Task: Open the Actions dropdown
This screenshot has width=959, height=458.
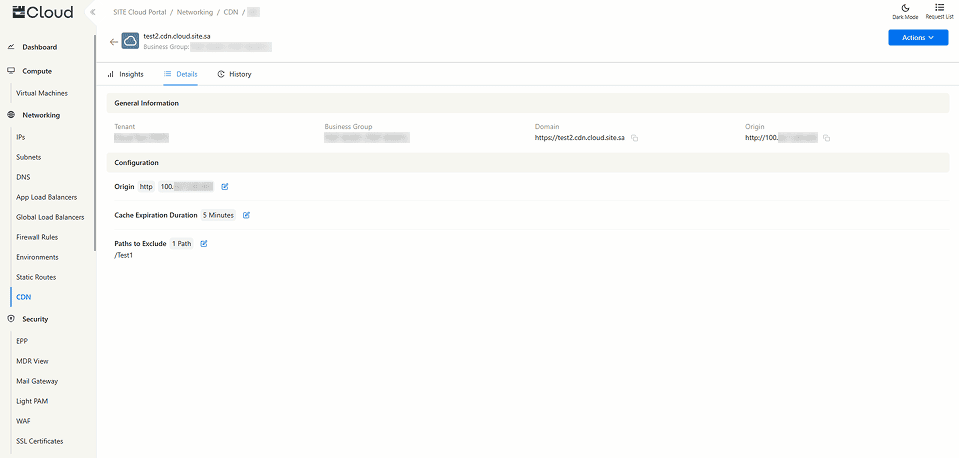Action: click(917, 37)
